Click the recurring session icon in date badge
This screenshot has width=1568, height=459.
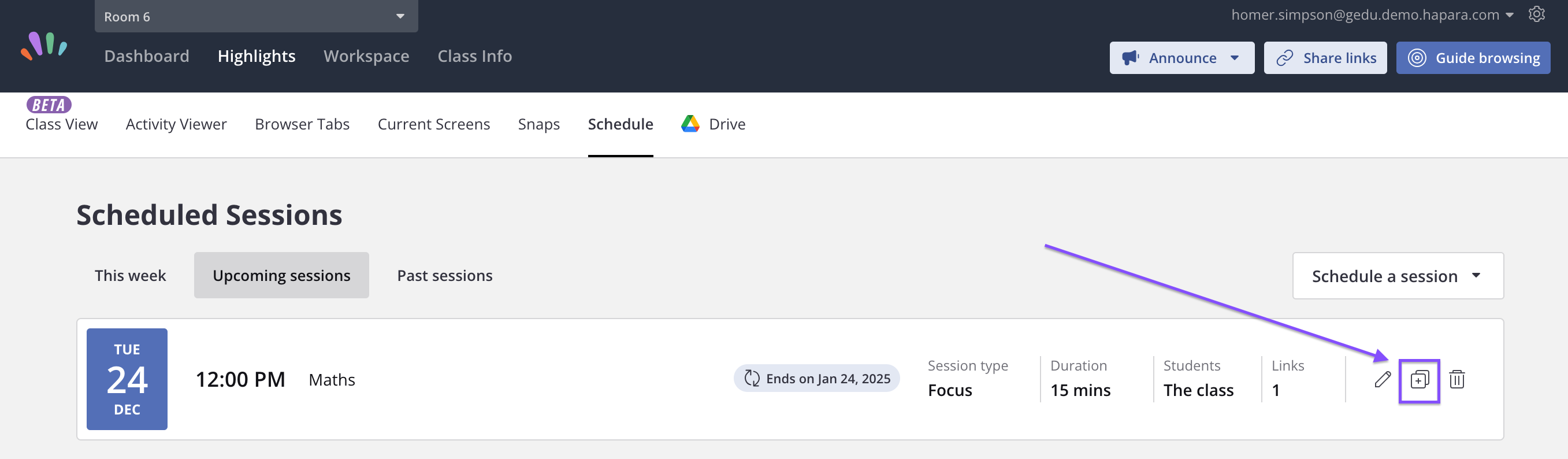point(752,379)
